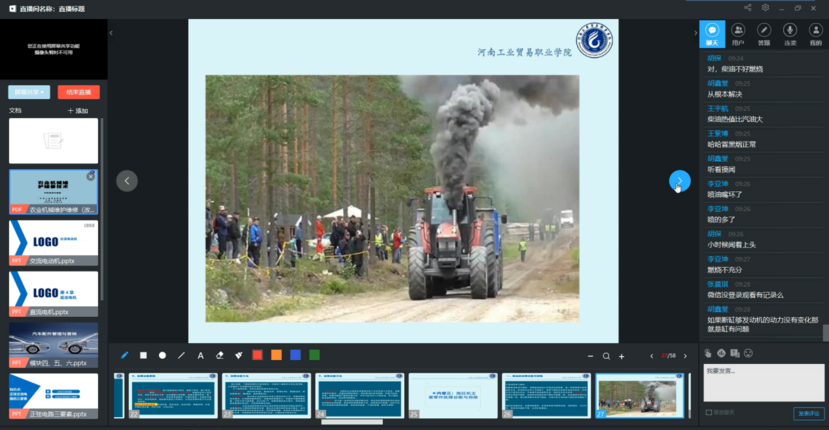Click the red 结束直播 button

[79, 92]
